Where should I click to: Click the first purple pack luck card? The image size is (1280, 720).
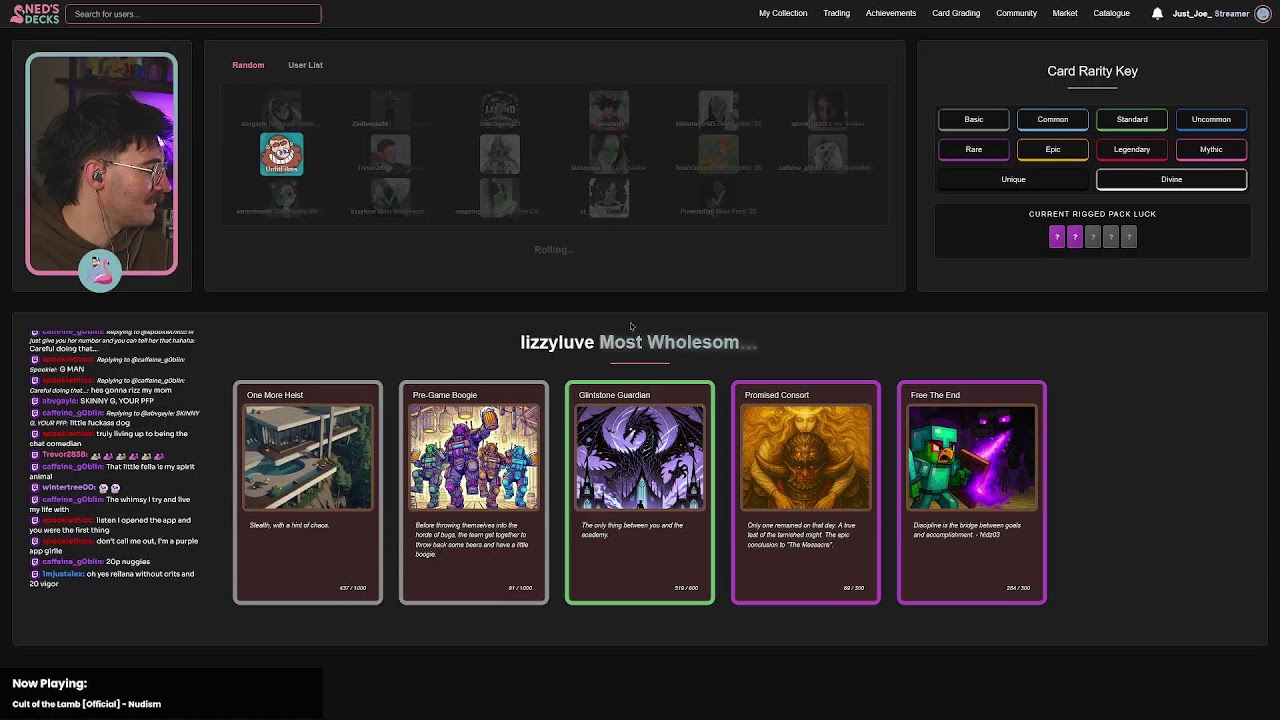1056,237
